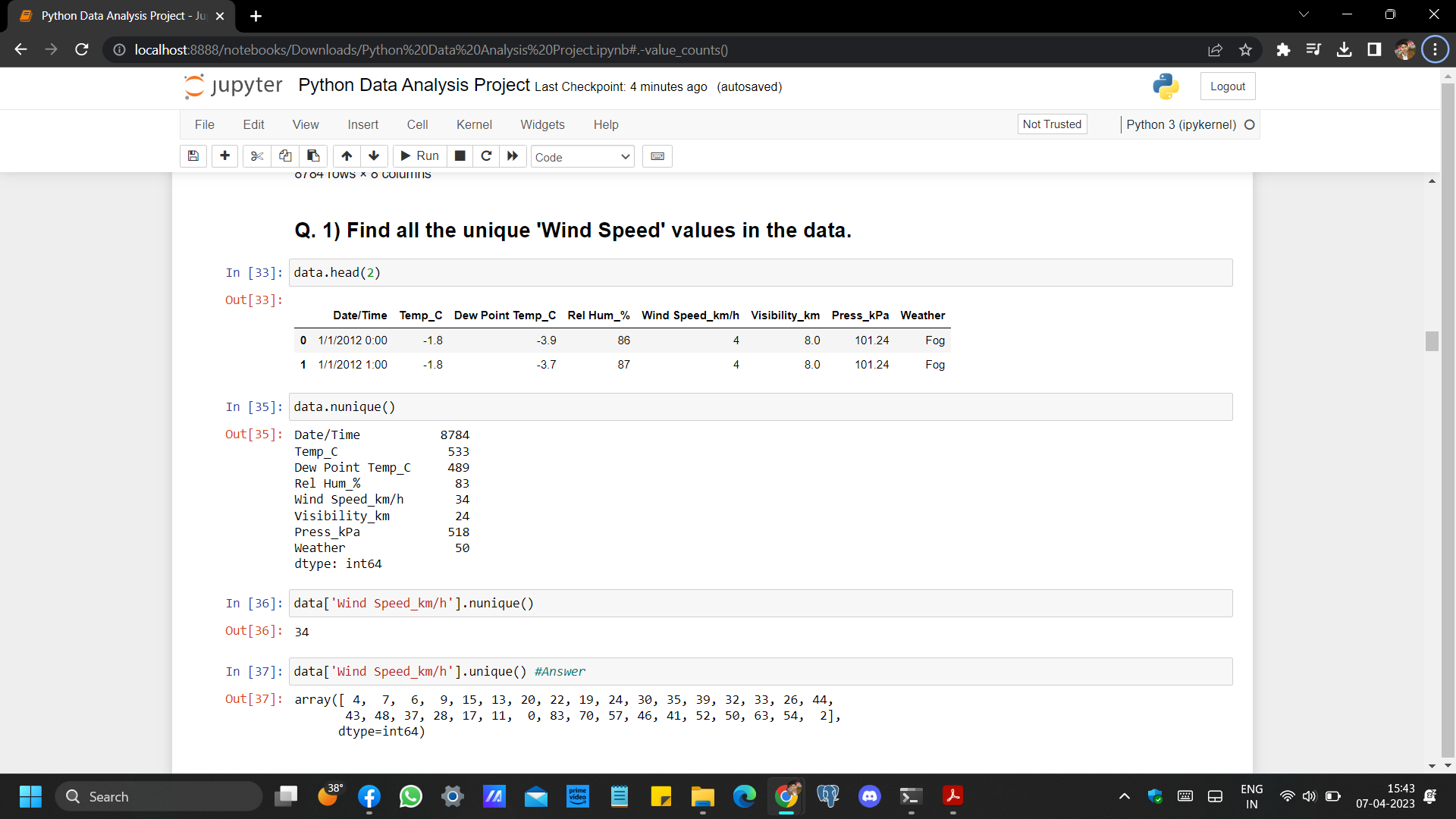This screenshot has width=1456, height=819.
Task: Toggle the Not Trusted notebook status
Action: 1052,124
